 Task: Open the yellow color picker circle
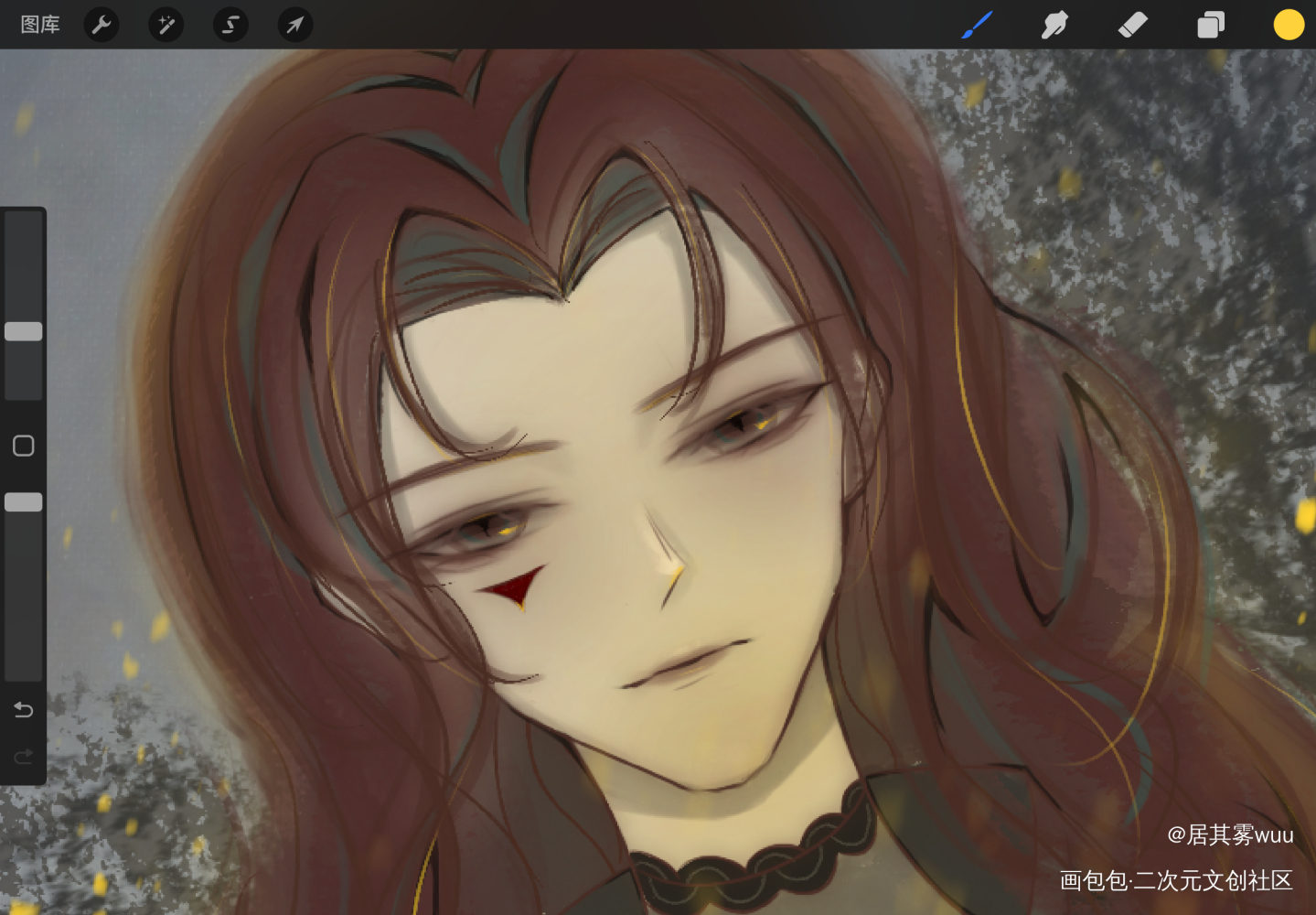click(1288, 25)
